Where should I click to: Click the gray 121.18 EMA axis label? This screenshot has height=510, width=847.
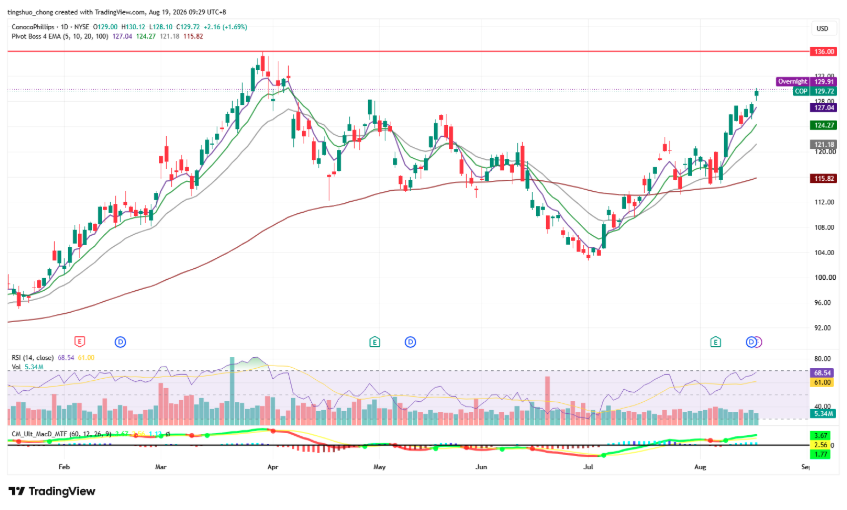823,145
